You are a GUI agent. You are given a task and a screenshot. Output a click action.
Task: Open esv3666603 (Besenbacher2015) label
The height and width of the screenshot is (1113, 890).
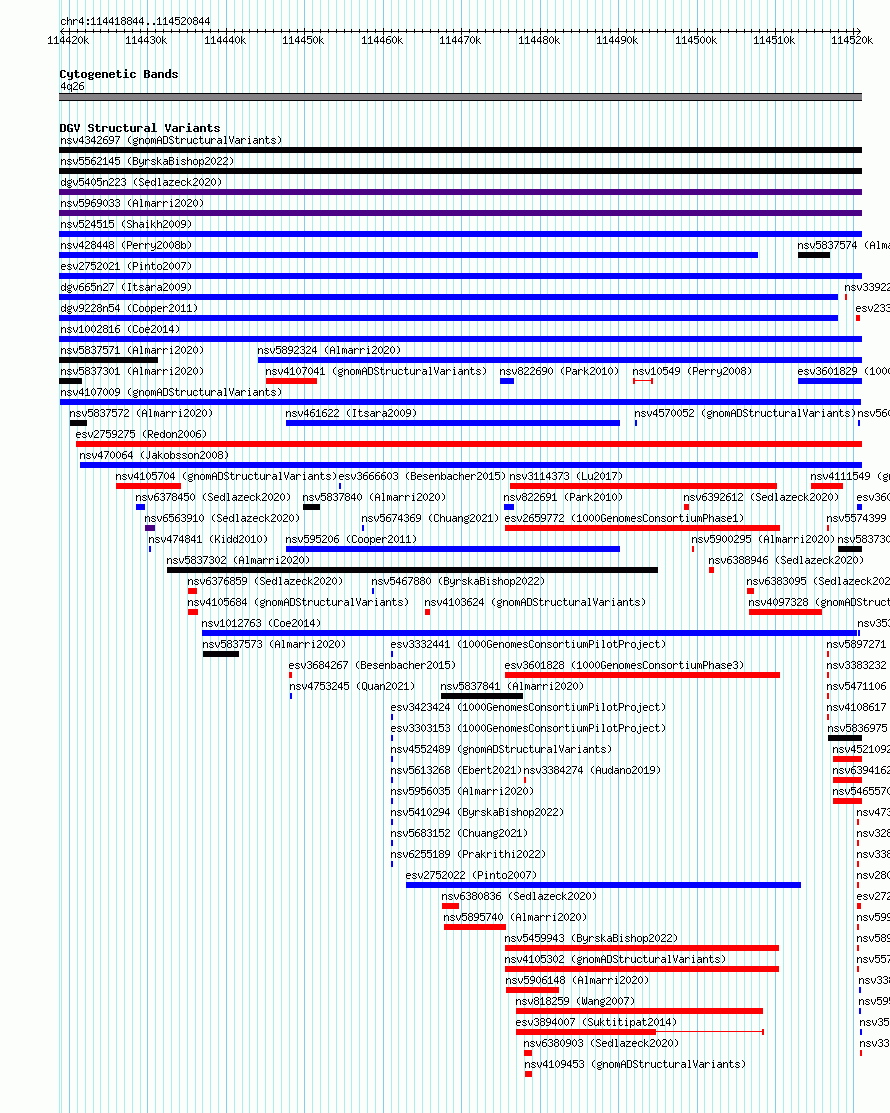pos(422,476)
